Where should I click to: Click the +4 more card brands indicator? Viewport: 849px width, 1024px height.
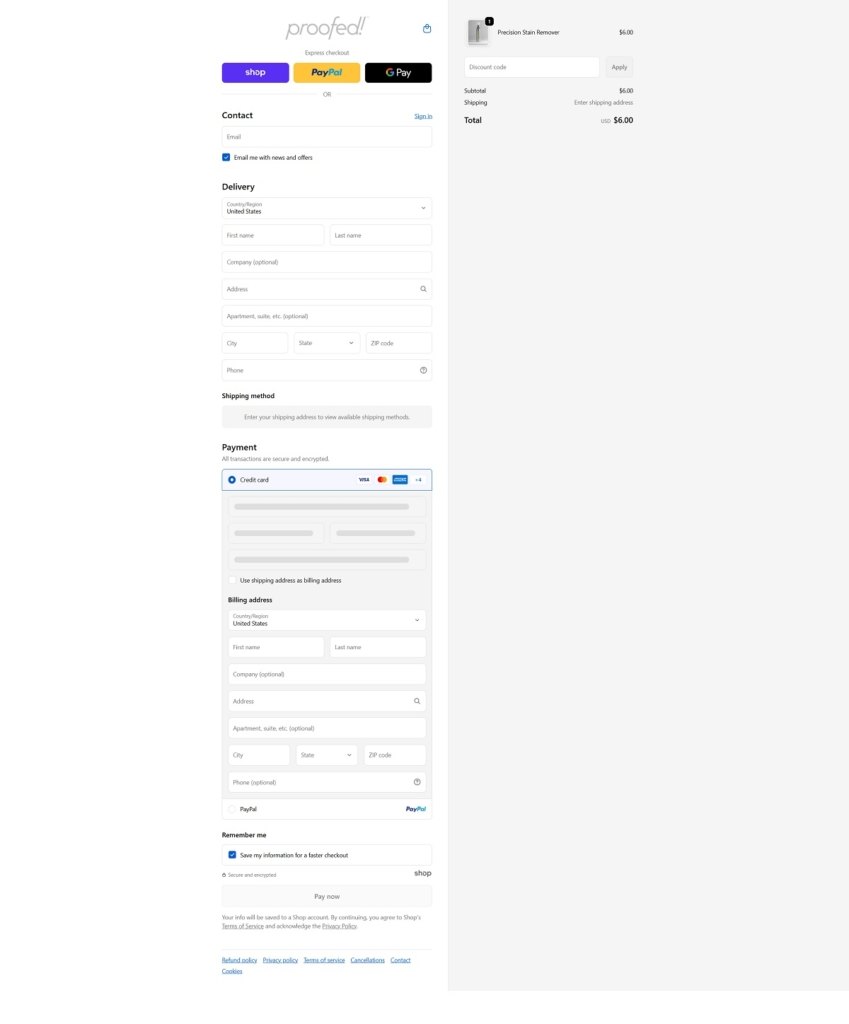pos(418,480)
